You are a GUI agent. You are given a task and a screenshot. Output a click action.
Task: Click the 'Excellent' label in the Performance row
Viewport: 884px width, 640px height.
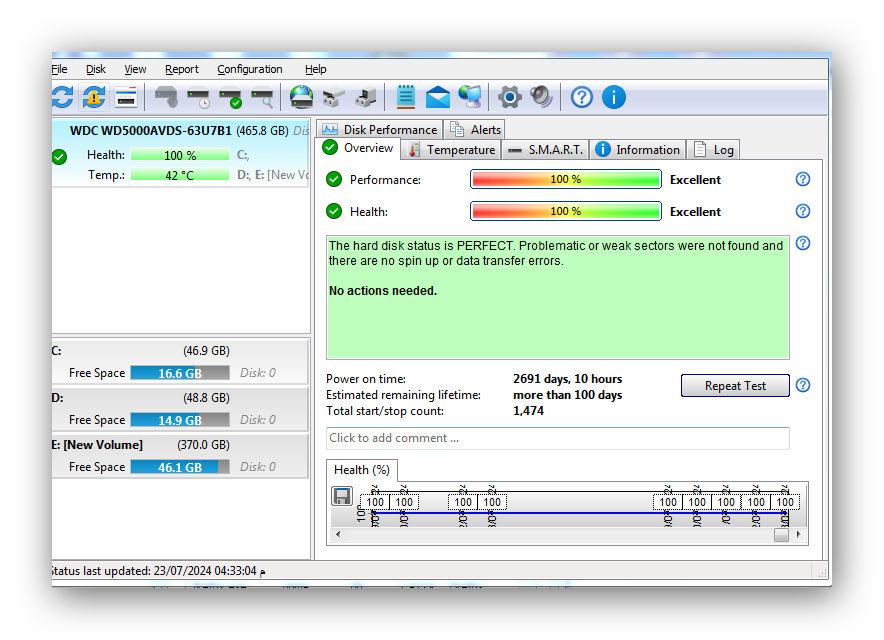(695, 180)
